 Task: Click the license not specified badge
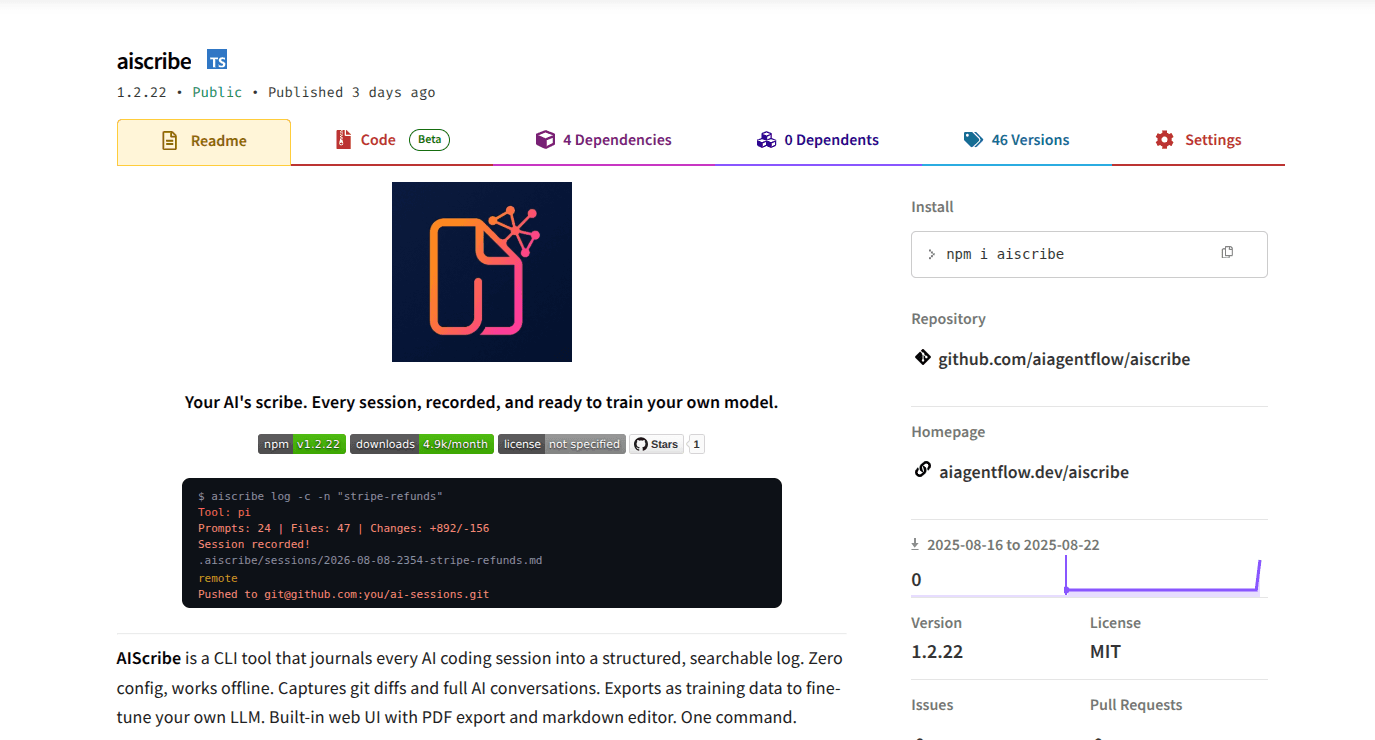click(x=562, y=444)
